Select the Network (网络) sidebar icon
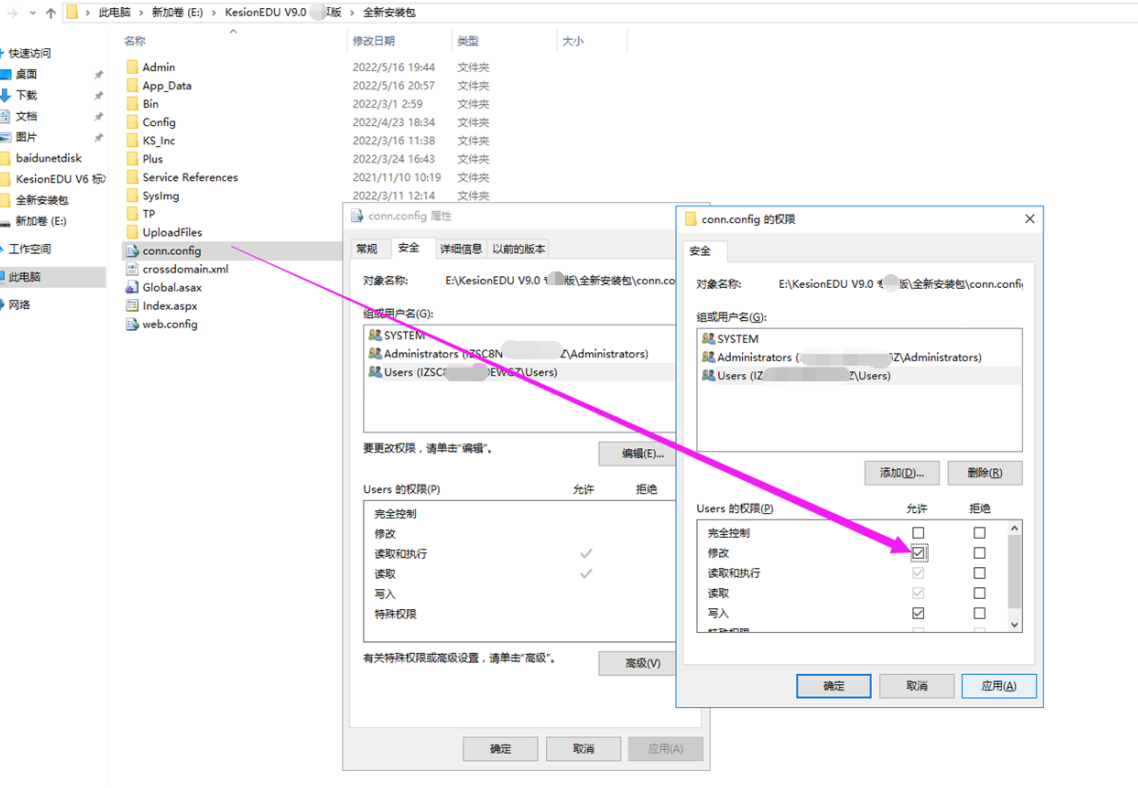This screenshot has height=788, width=1138. tap(19, 305)
